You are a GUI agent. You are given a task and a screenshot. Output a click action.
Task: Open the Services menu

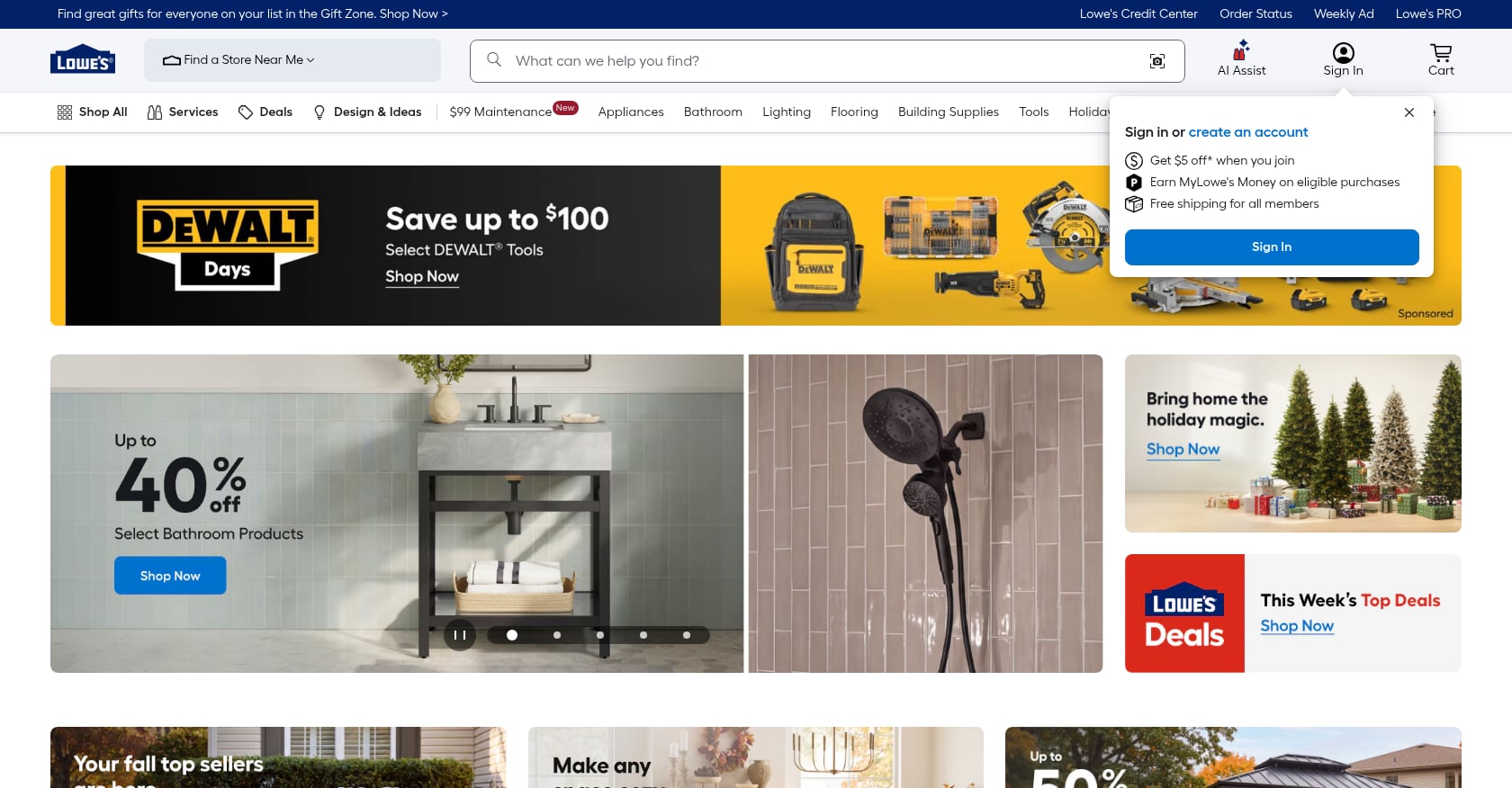tap(183, 112)
